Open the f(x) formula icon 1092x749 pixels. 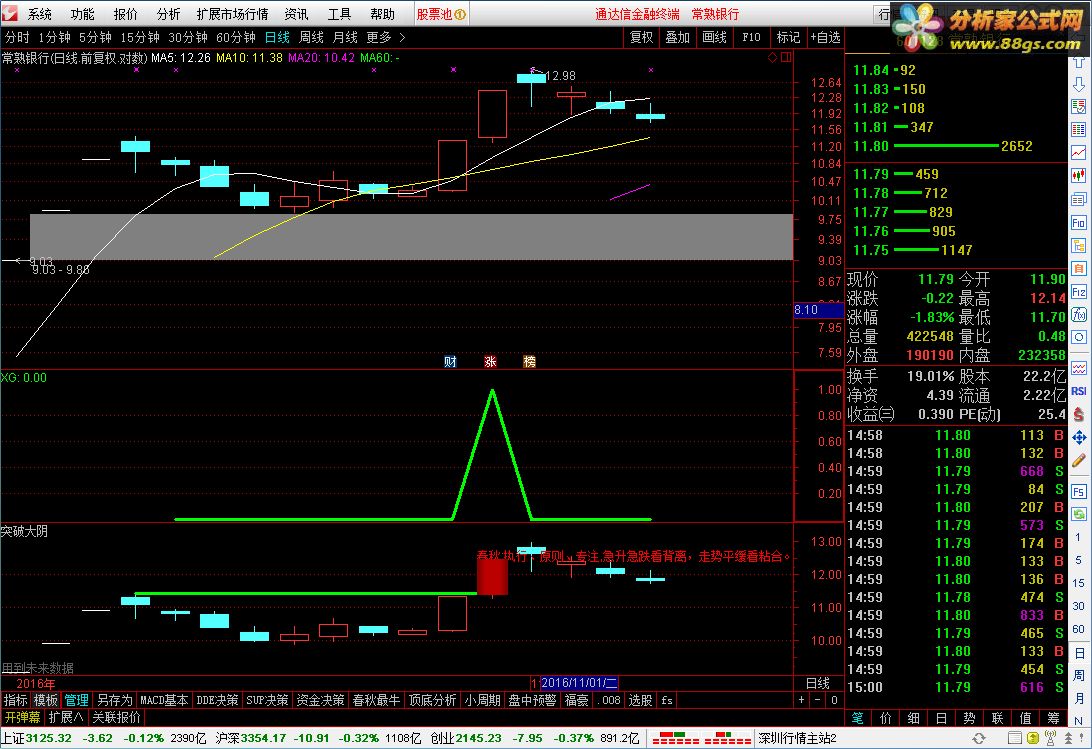click(1079, 314)
